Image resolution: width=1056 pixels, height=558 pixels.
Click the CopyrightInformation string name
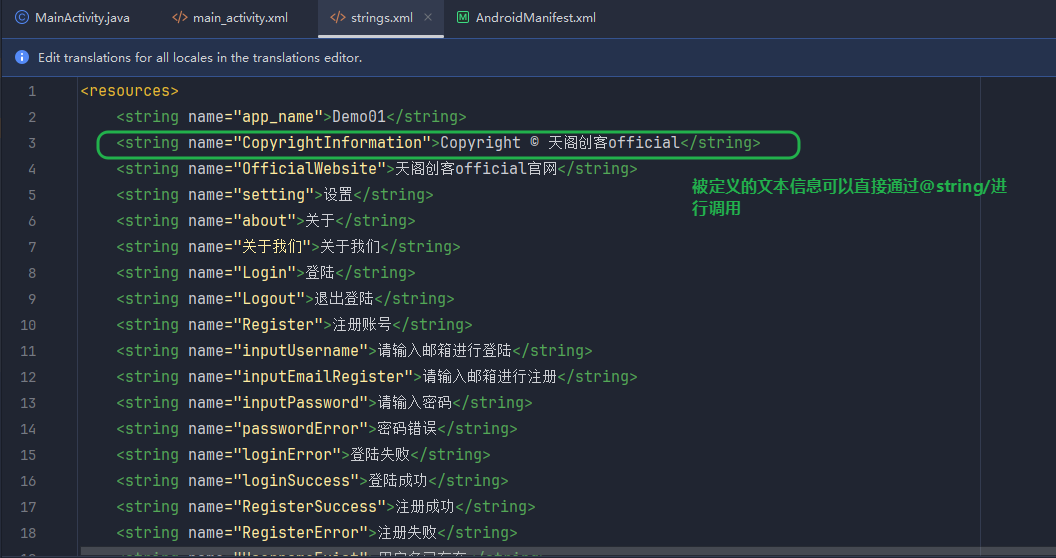[x=332, y=143]
